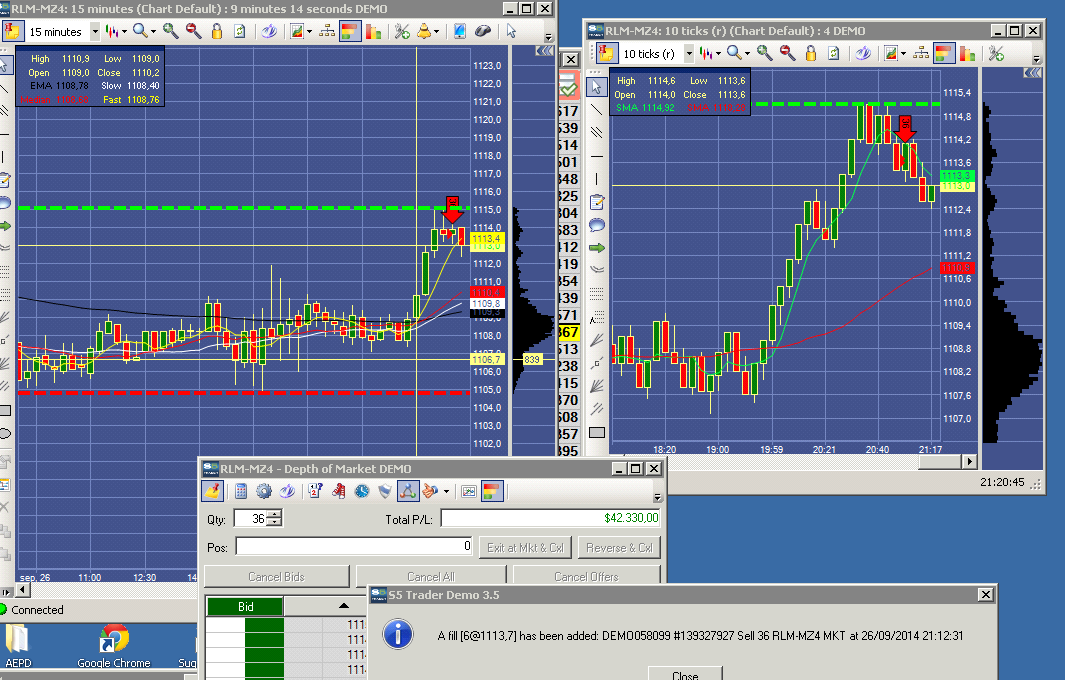This screenshot has height=680, width=1065.
Task: Click the magnifier zoom tool in 10 ticks chart
Action: (x=734, y=53)
